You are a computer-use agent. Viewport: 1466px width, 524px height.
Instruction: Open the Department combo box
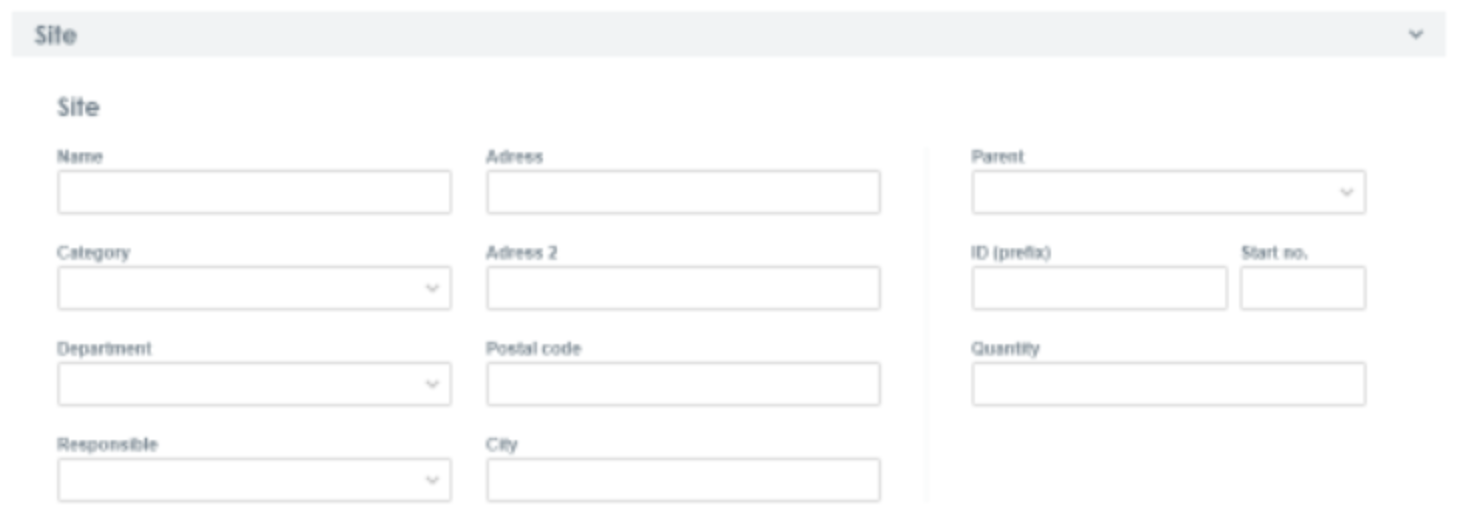[x=254, y=384]
